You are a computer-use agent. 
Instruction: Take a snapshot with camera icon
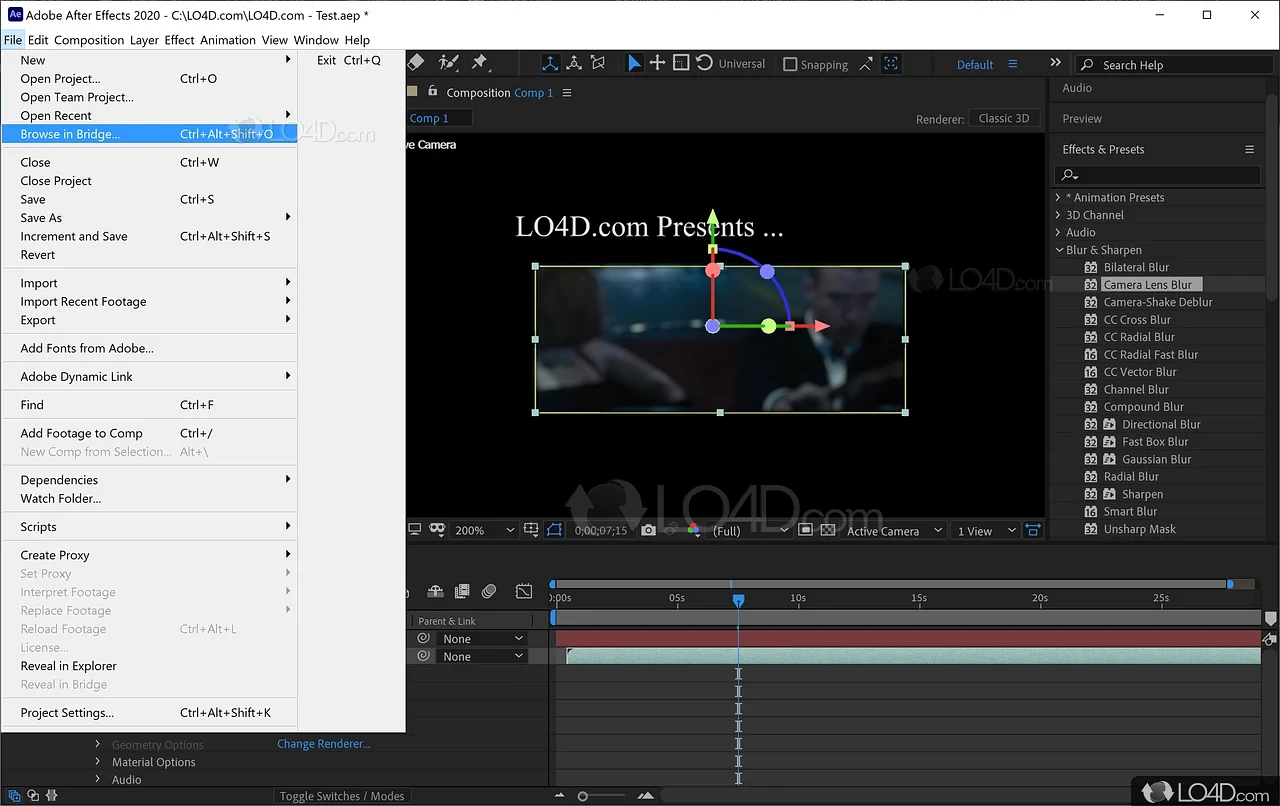click(648, 530)
